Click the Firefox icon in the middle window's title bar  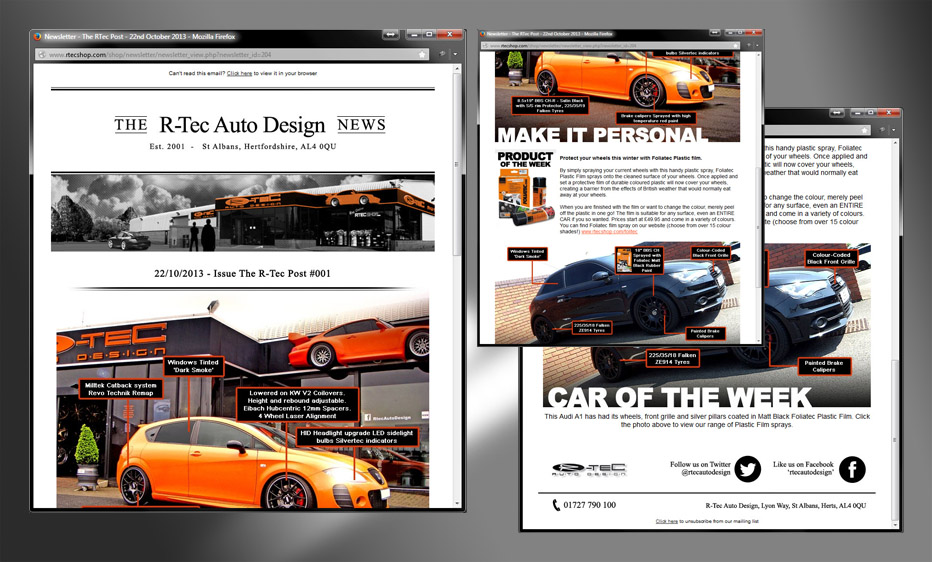pos(483,34)
